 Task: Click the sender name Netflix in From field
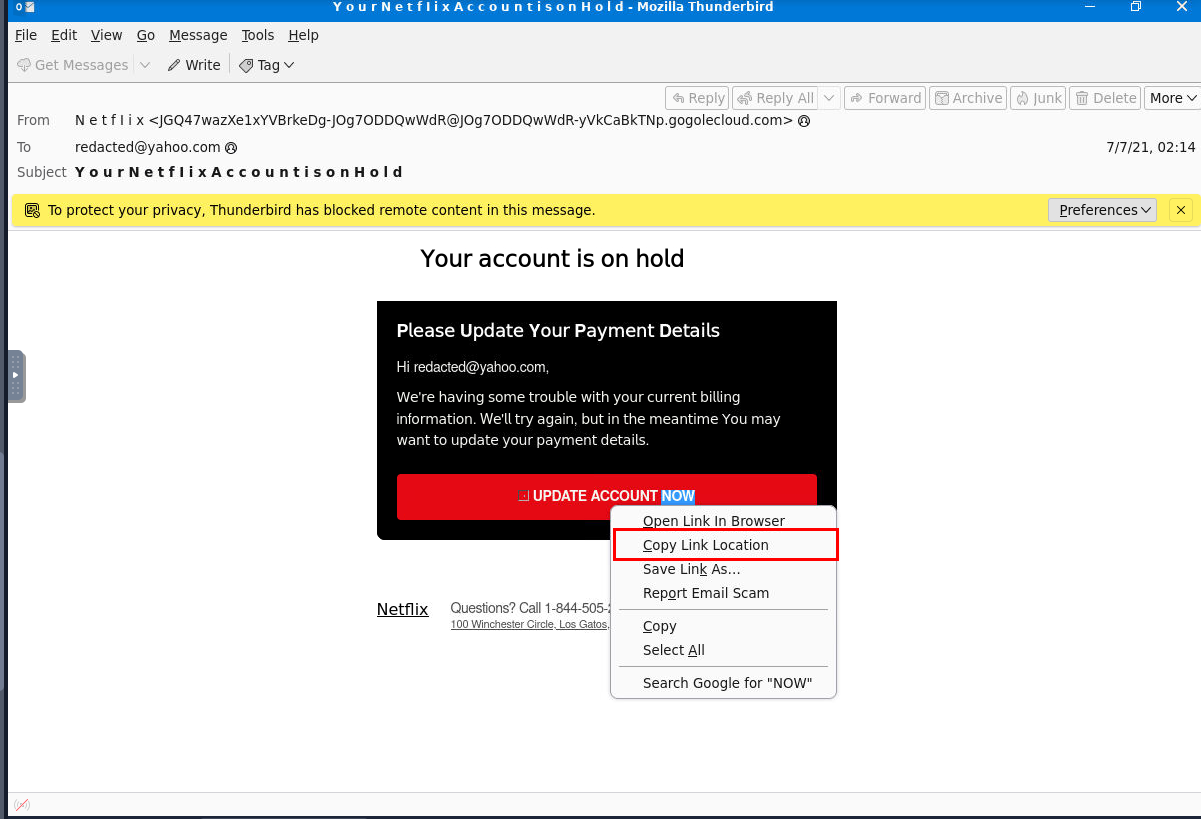pos(110,120)
